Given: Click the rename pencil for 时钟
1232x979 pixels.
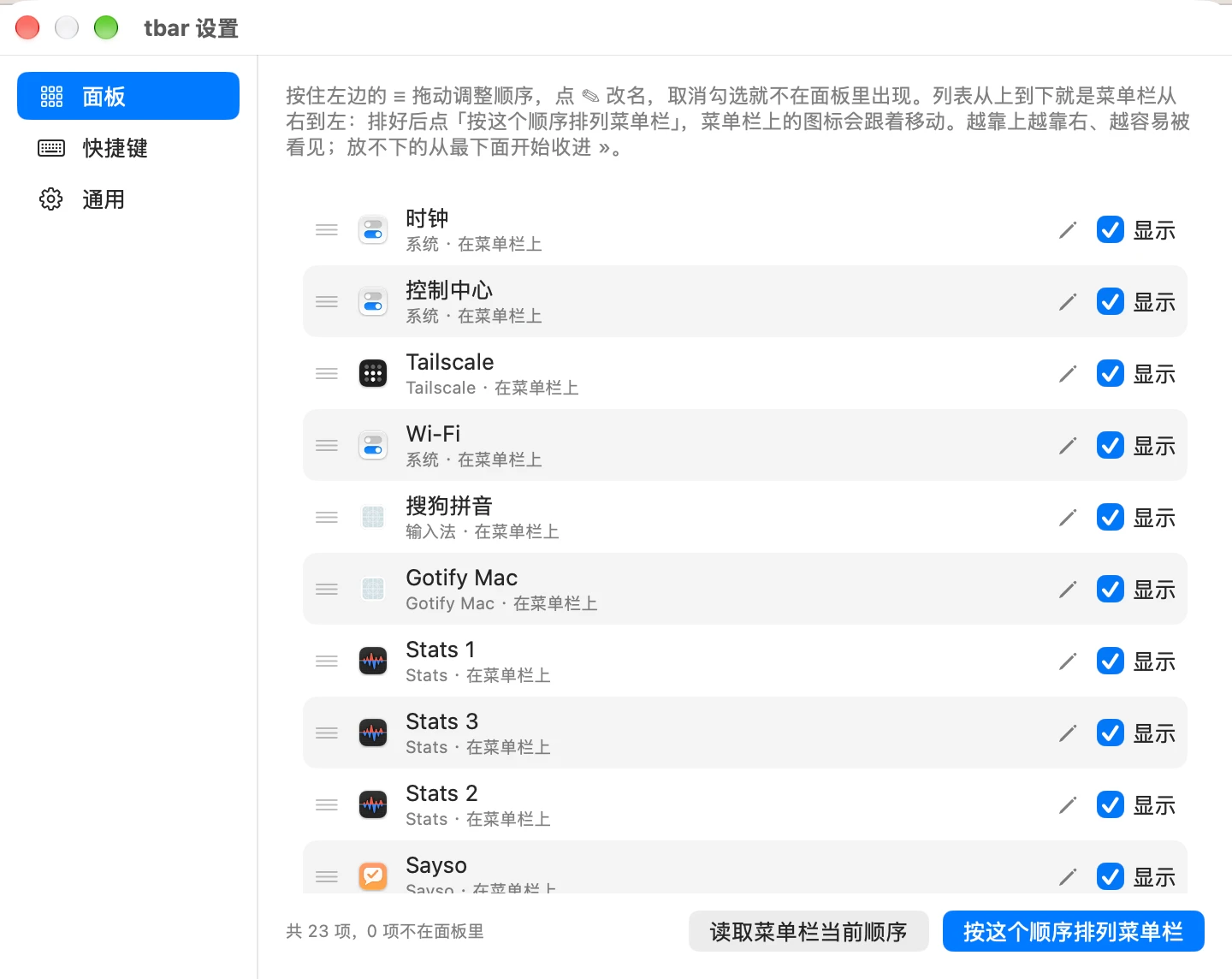Looking at the screenshot, I should click(x=1068, y=230).
